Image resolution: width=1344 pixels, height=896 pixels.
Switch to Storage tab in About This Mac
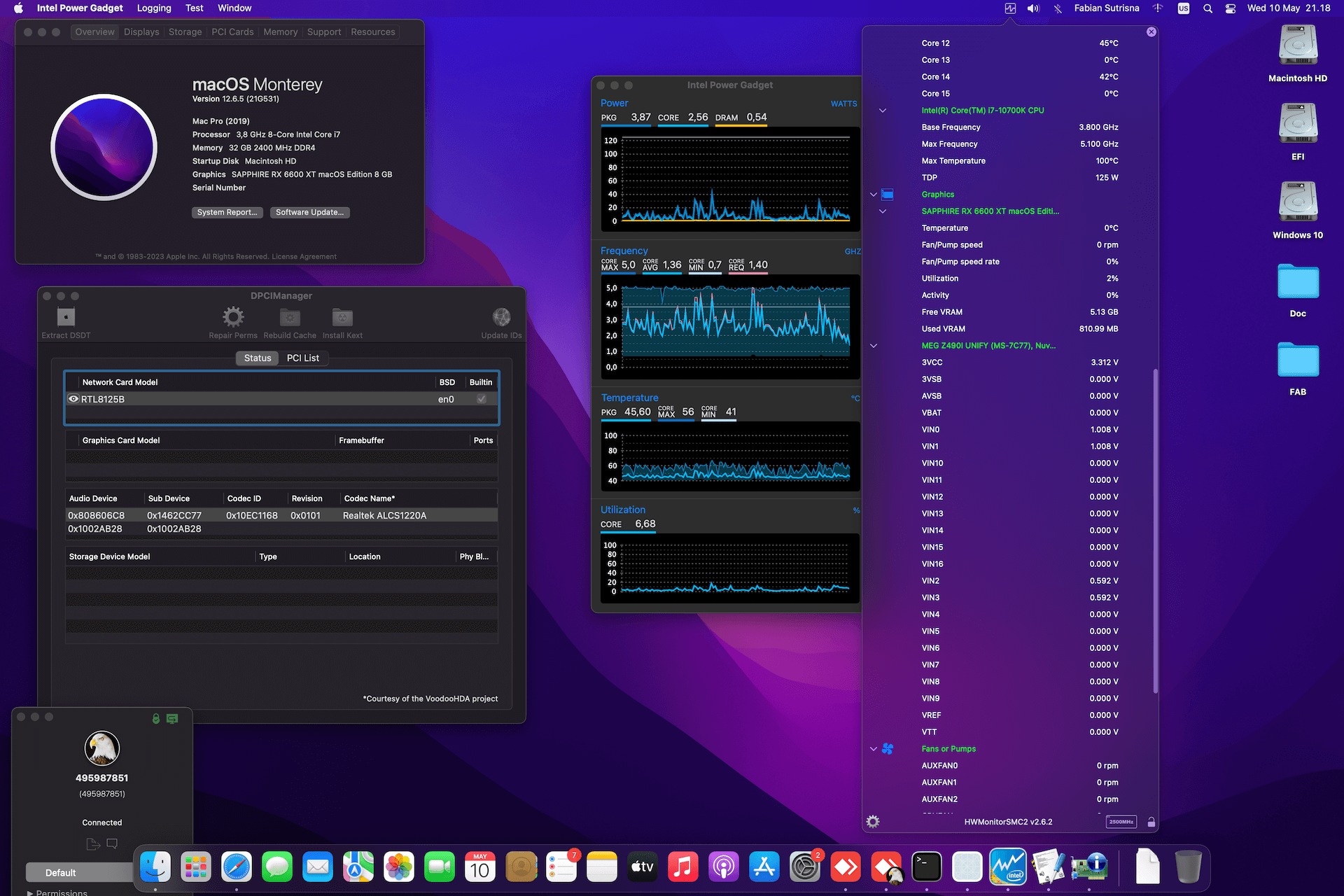click(185, 32)
